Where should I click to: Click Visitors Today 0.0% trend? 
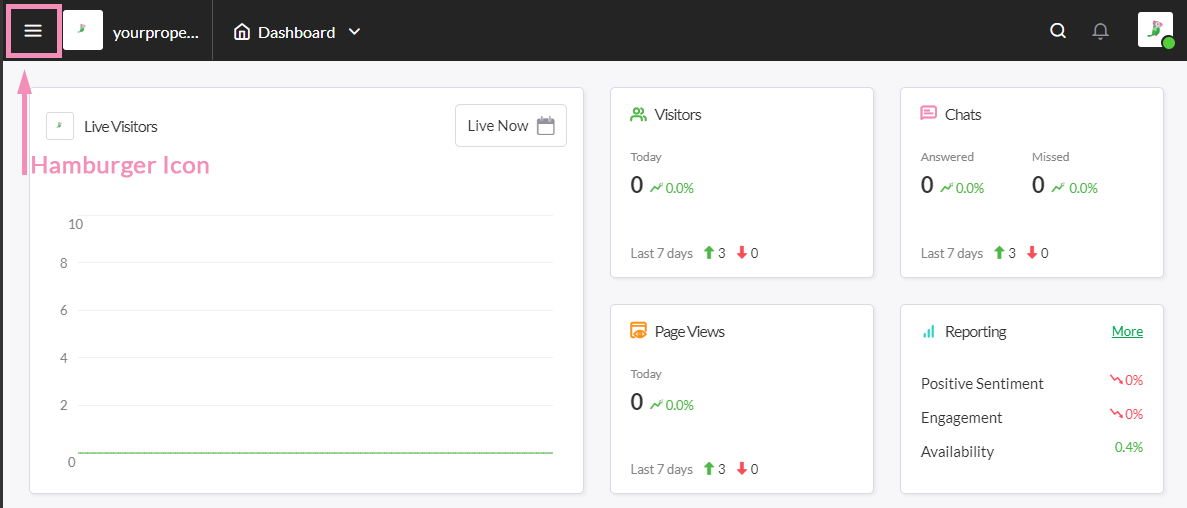tap(671, 188)
